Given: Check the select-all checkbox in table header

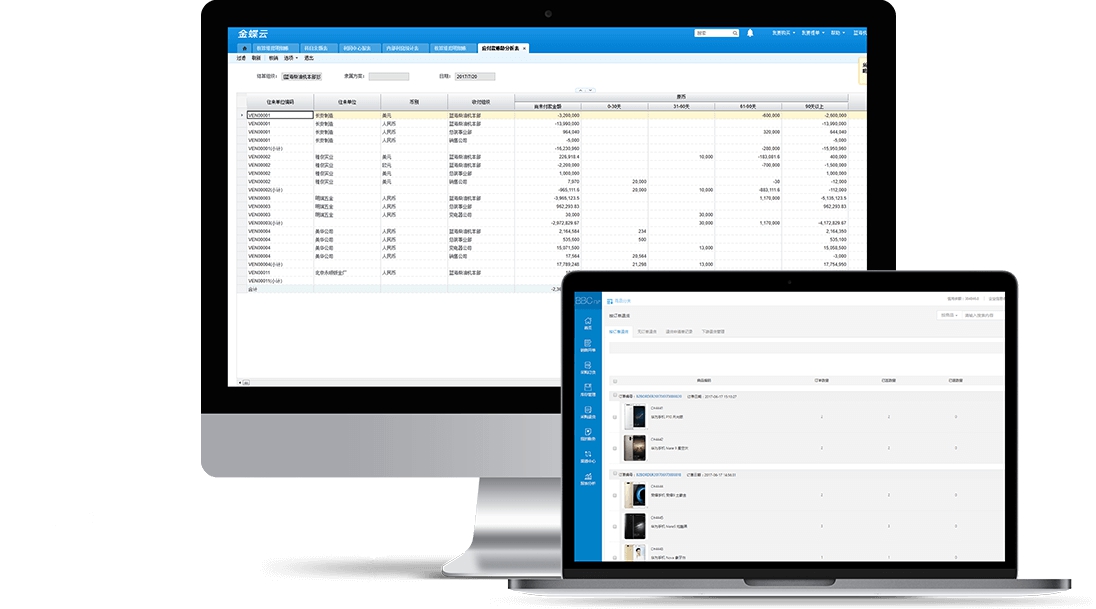Looking at the screenshot, I should [x=614, y=381].
